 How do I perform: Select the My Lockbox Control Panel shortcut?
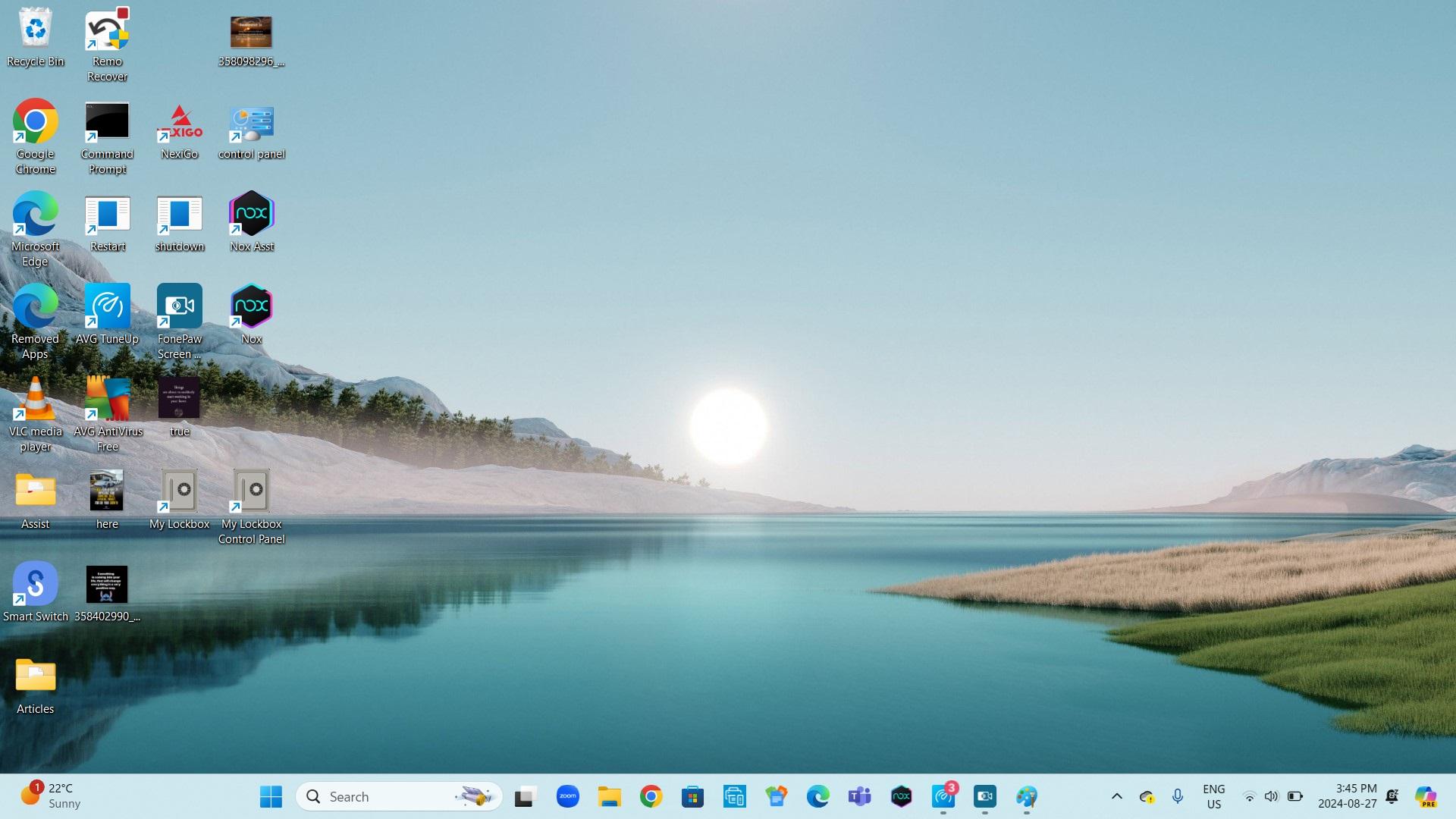[x=251, y=507]
